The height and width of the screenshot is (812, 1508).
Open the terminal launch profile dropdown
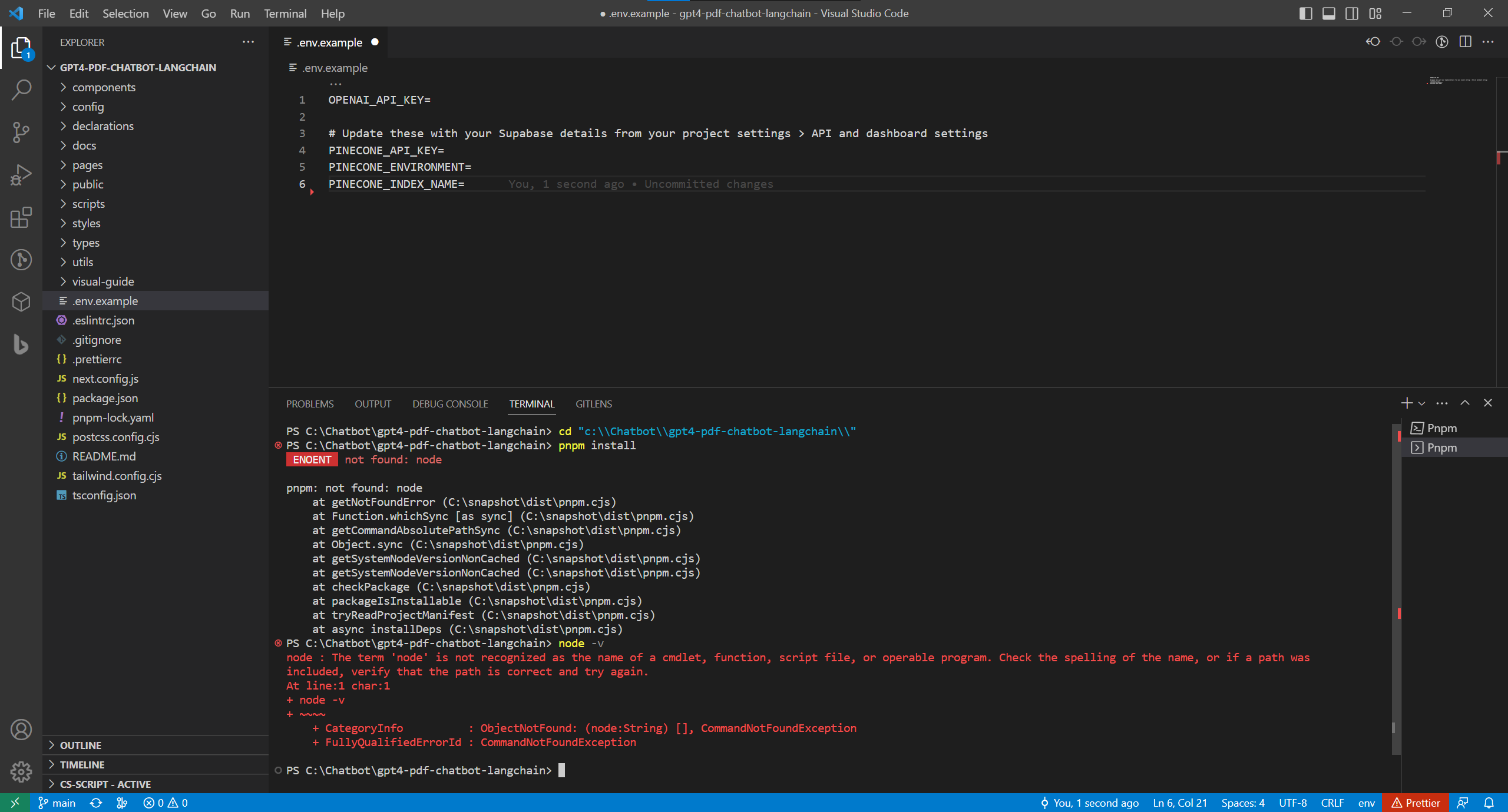(1420, 403)
